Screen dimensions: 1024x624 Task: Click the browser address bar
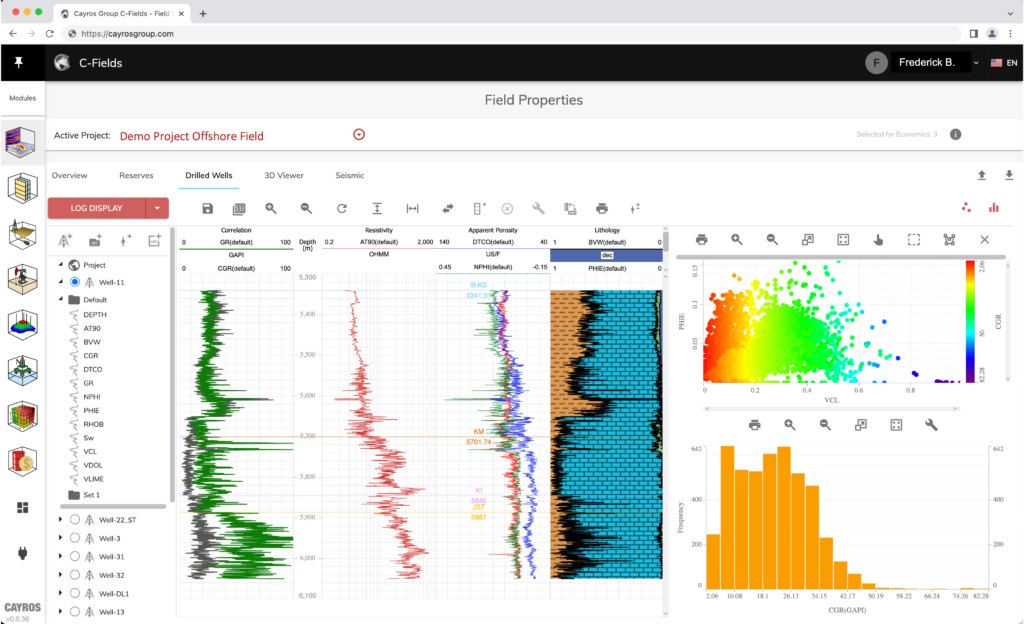pyautogui.click(x=513, y=33)
